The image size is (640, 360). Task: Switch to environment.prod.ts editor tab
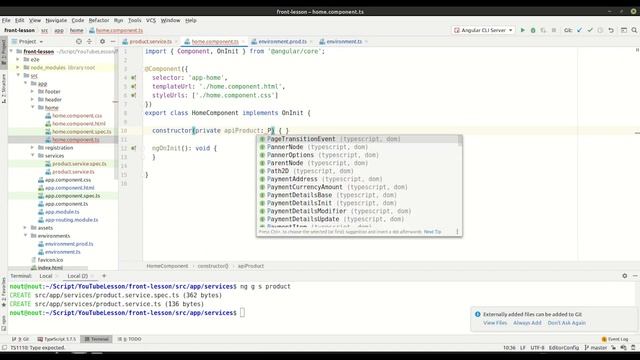point(282,41)
